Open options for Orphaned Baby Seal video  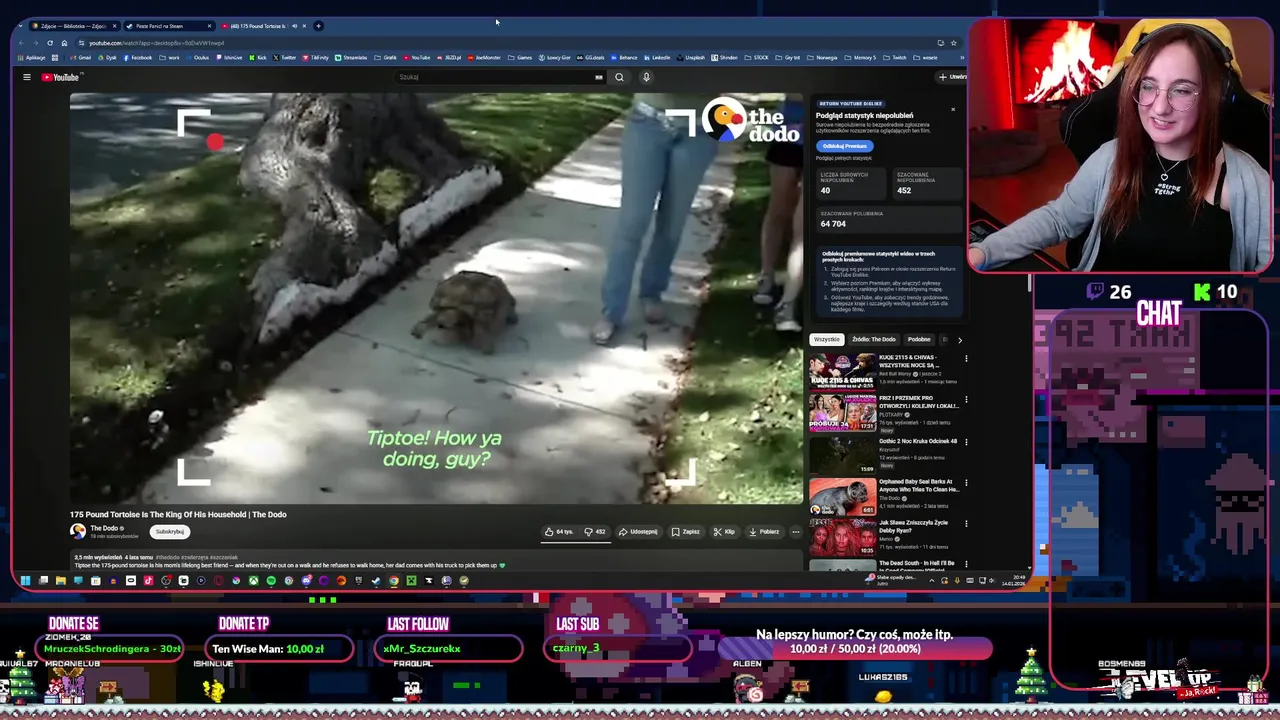(966, 482)
